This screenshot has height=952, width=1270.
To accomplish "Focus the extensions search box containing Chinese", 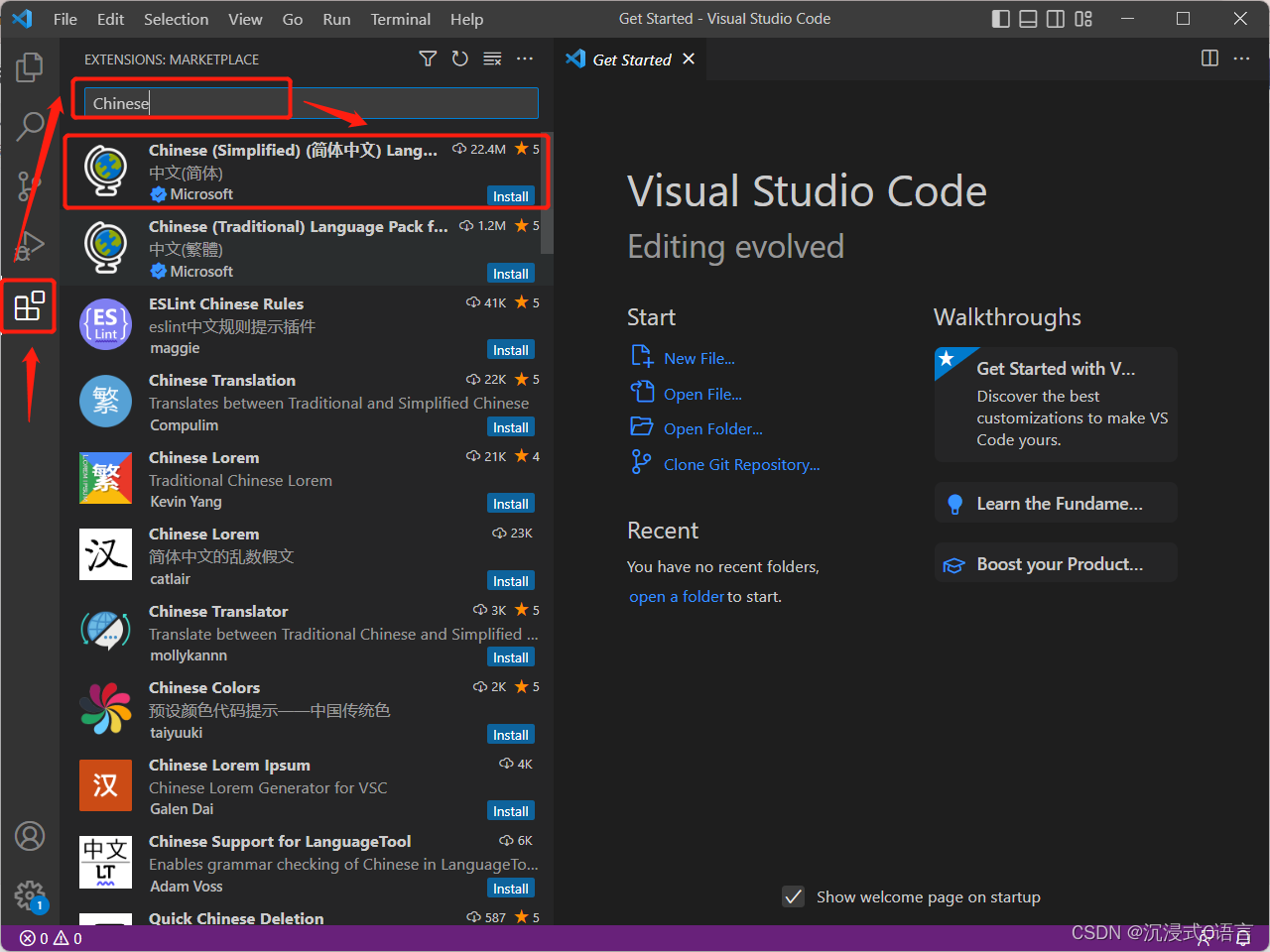I will click(x=311, y=103).
